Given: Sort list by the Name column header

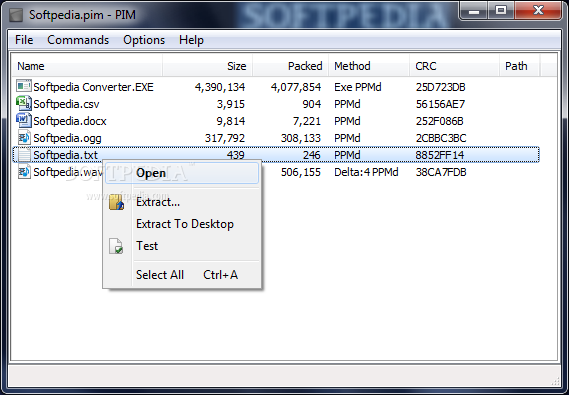Looking at the screenshot, I should [87, 66].
